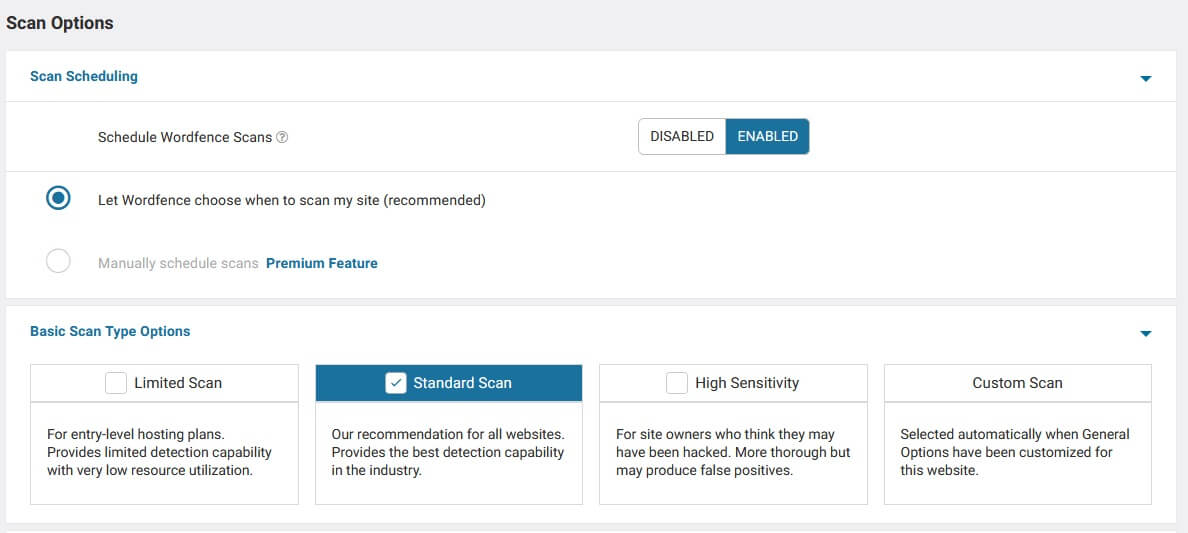Check the Limited Scan checkbox
Image resolution: width=1188 pixels, height=533 pixels.
116,384
